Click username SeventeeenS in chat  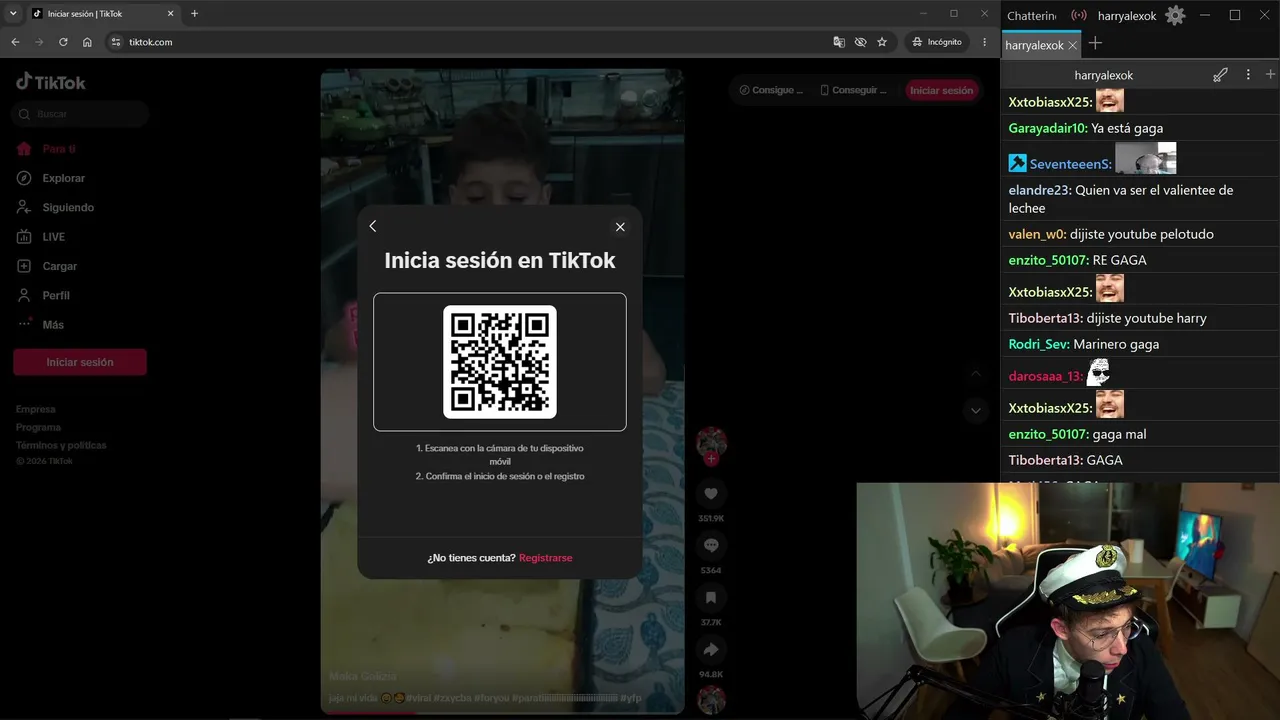coord(1070,164)
